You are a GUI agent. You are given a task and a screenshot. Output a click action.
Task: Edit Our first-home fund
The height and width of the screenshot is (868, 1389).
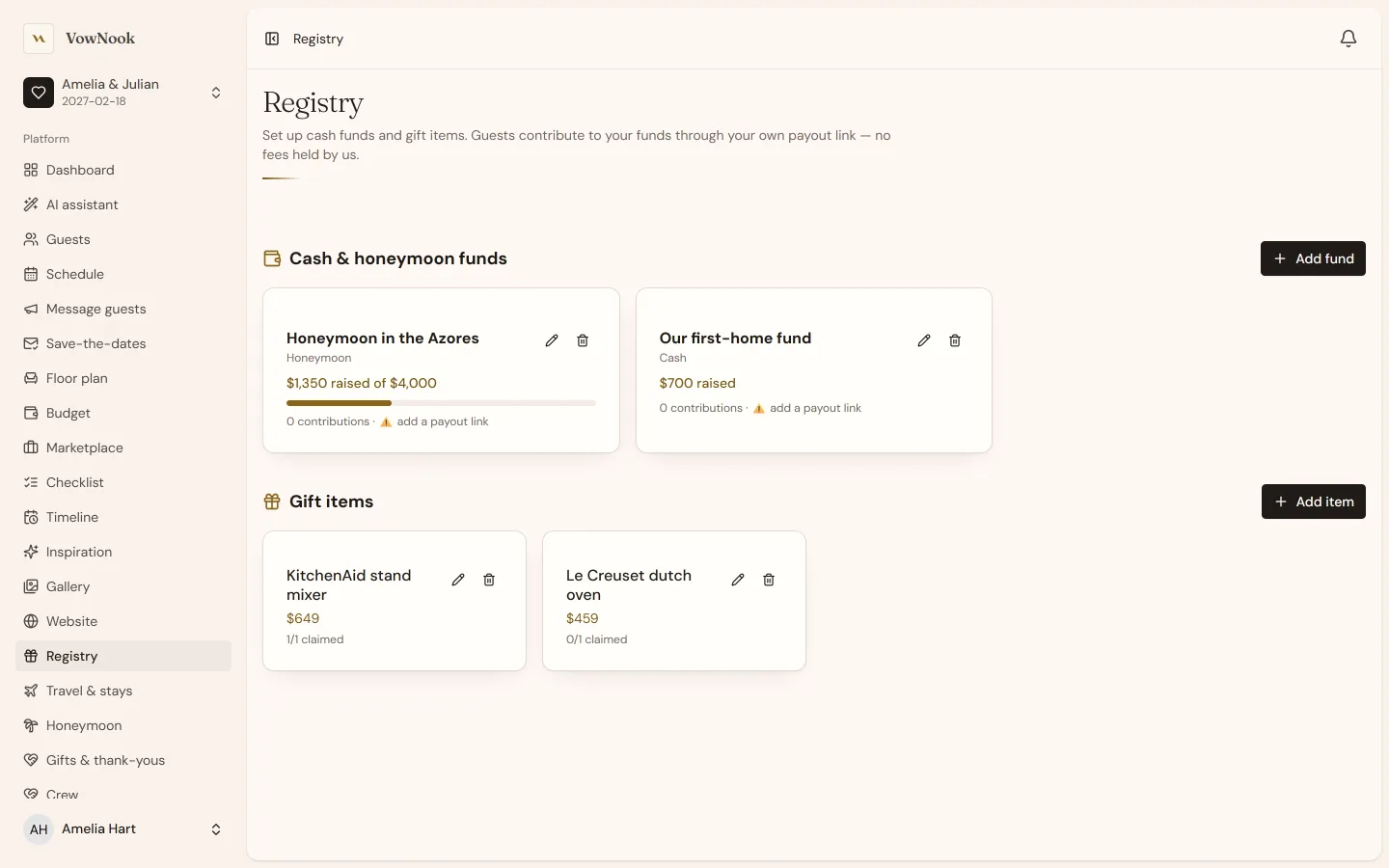click(924, 340)
